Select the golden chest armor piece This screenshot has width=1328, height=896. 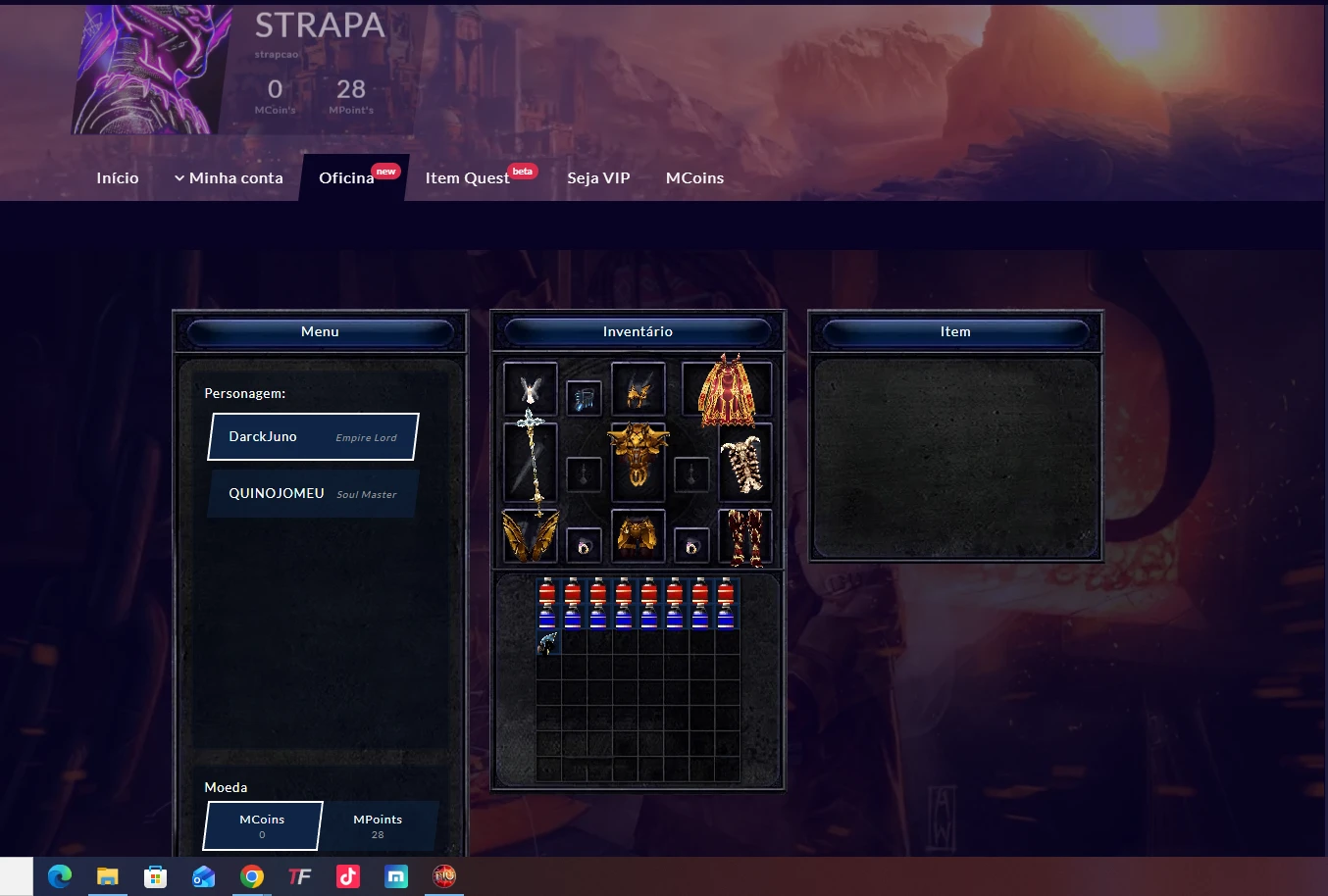tap(638, 457)
